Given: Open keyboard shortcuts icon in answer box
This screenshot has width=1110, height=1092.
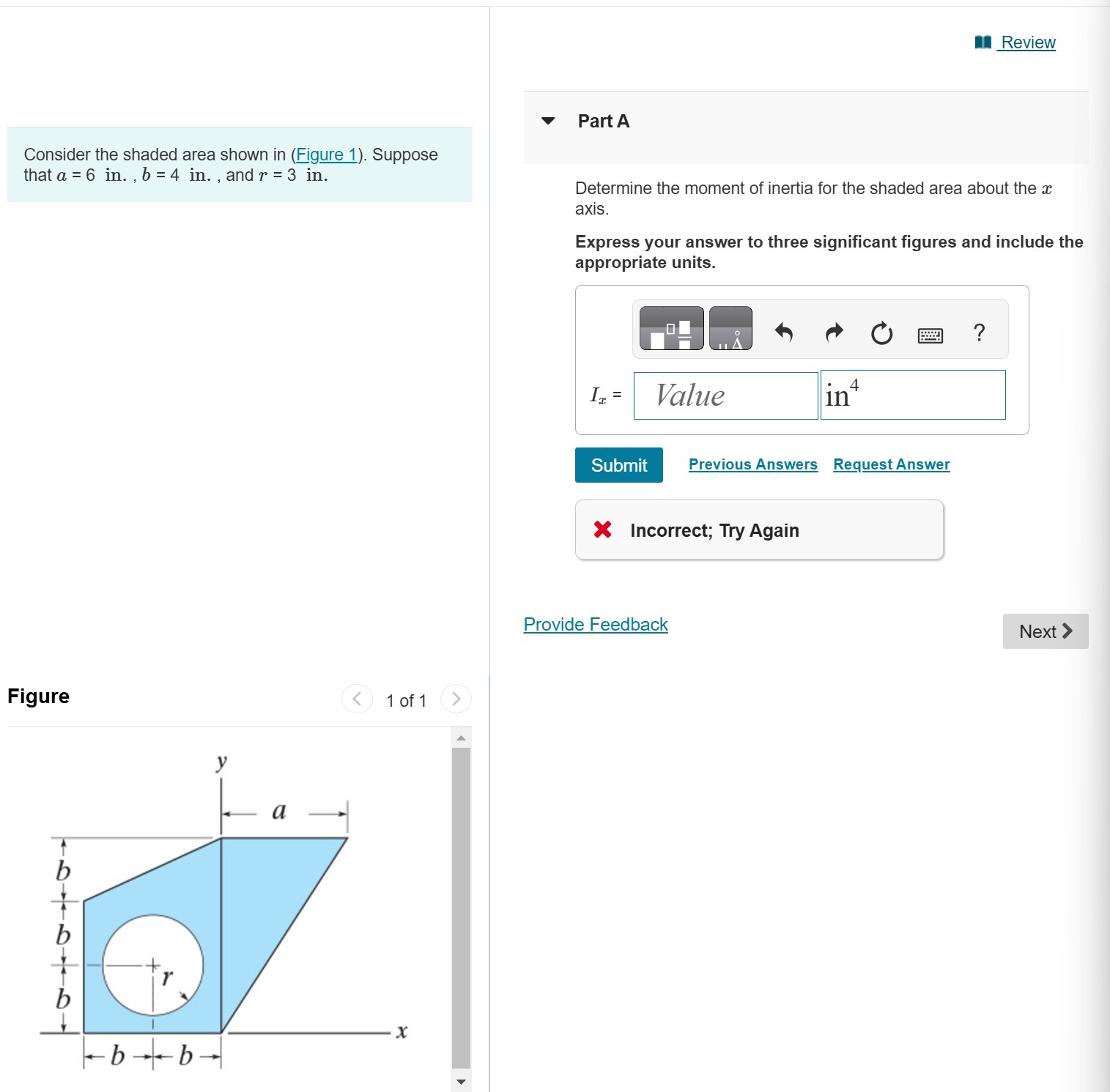Looking at the screenshot, I should (x=930, y=333).
